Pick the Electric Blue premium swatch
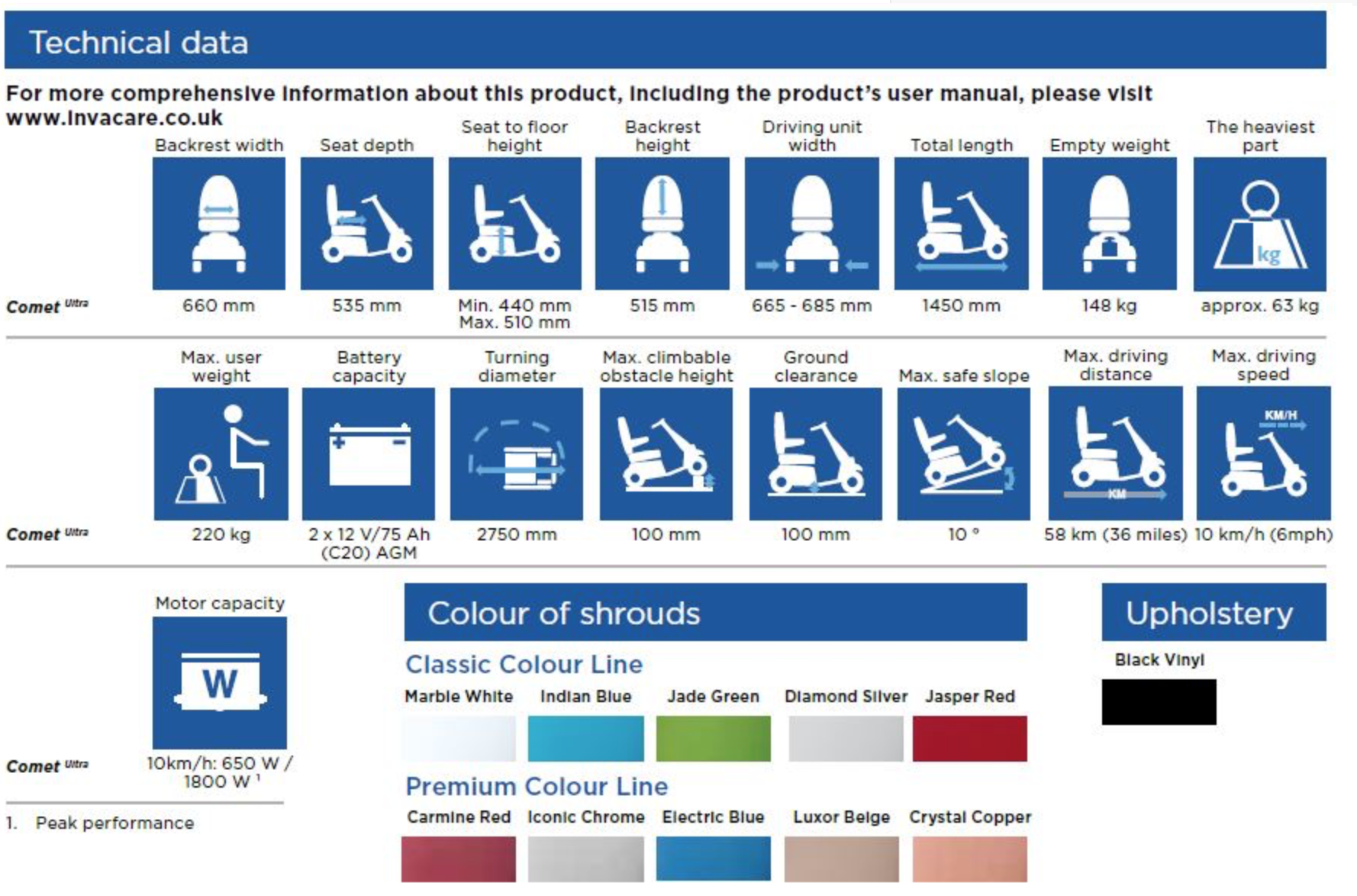 point(714,859)
